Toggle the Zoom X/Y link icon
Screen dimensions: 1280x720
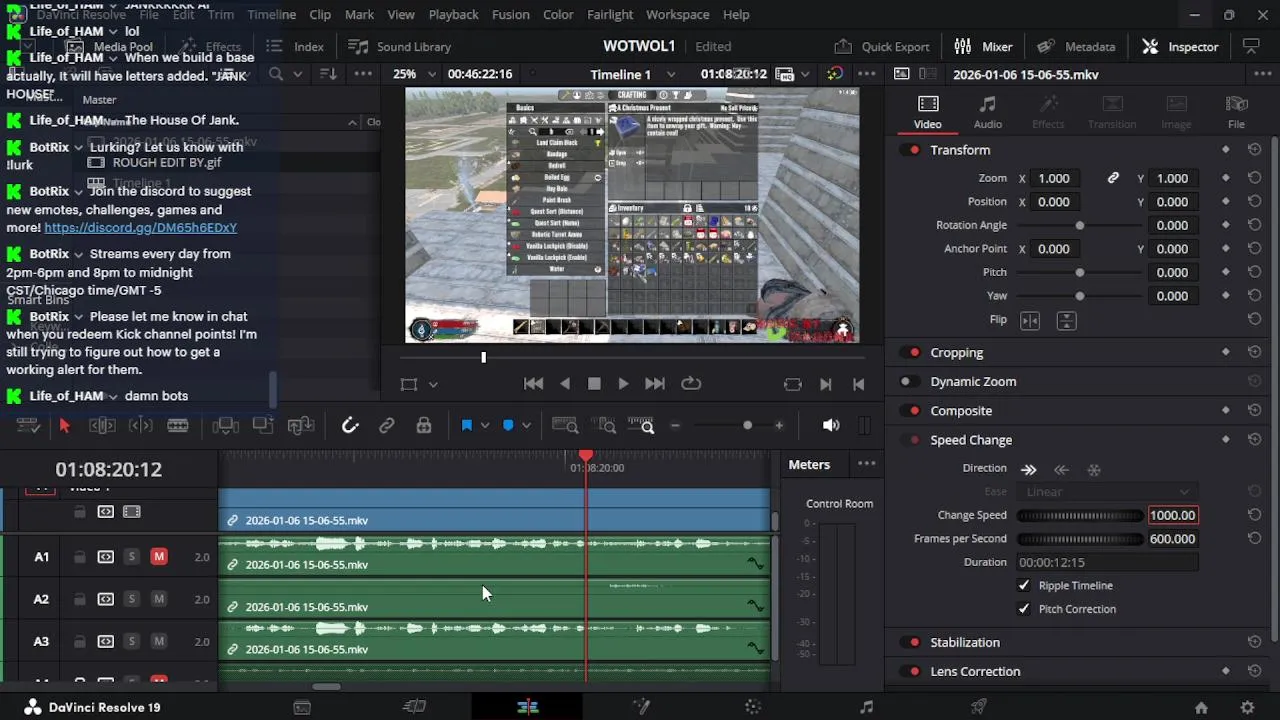1113,178
